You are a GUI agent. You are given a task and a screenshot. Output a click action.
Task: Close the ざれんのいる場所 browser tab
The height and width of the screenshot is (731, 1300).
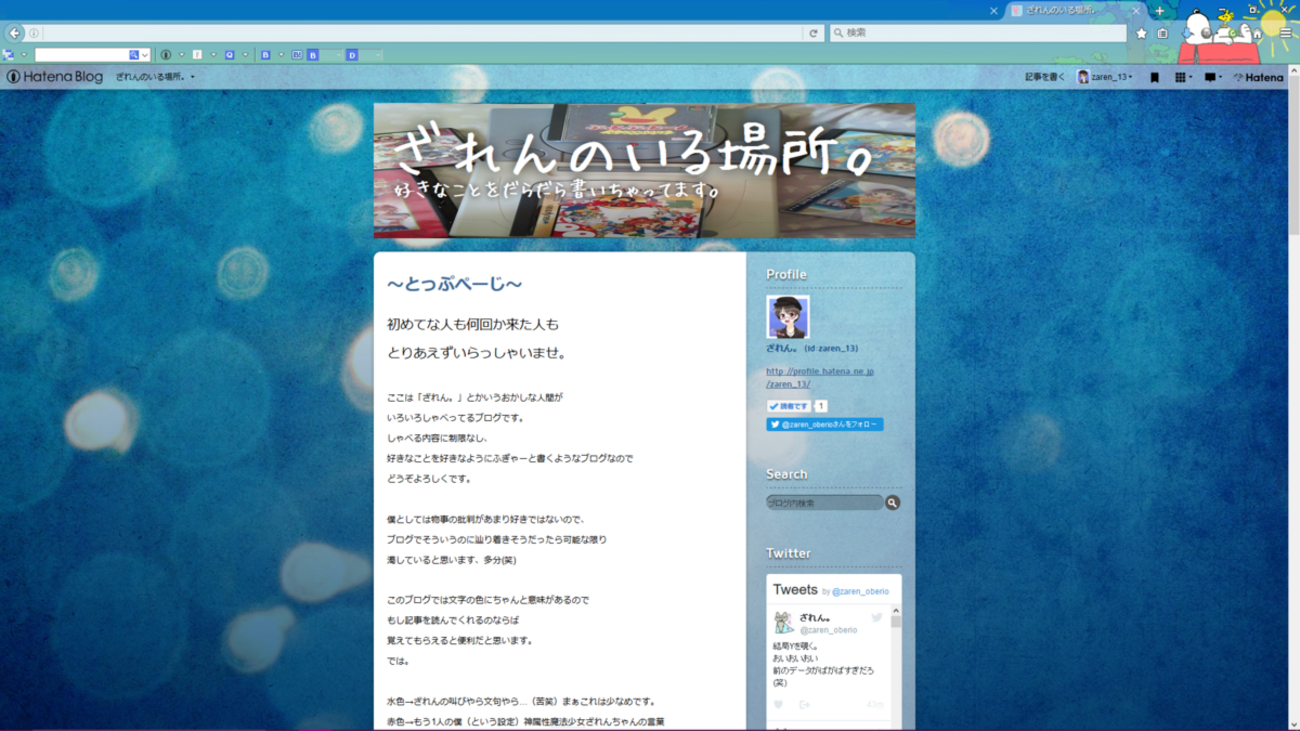coord(1136,11)
